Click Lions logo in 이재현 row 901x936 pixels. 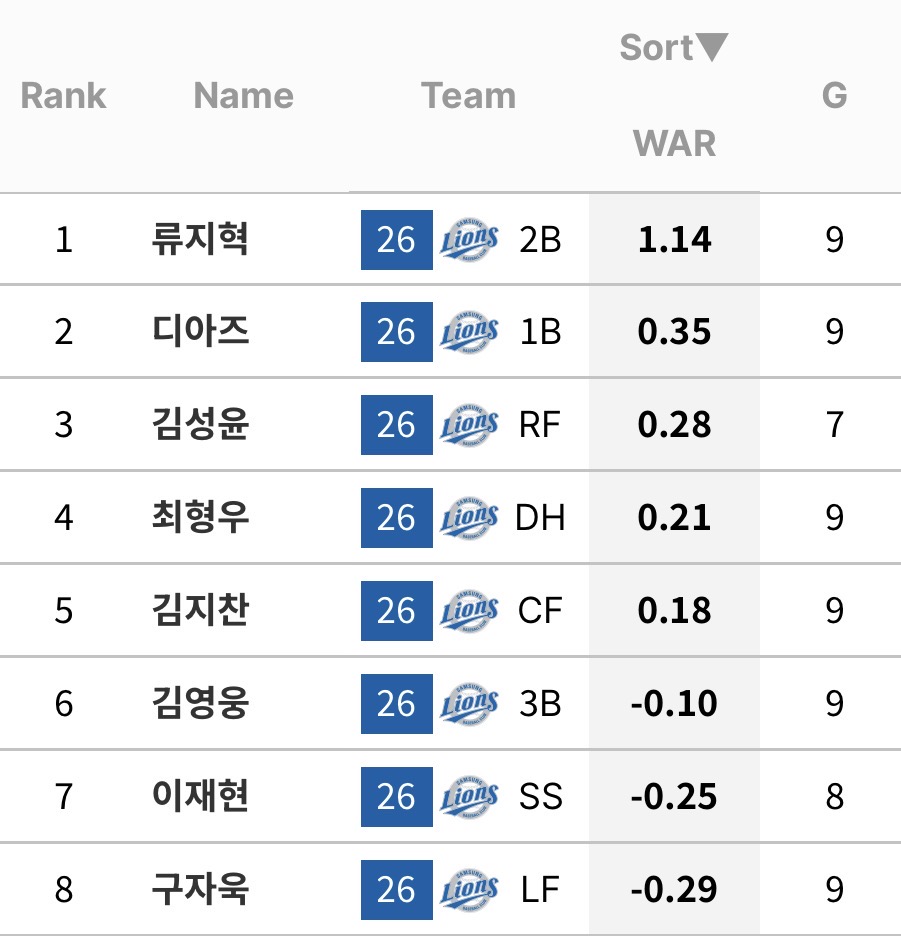(469, 797)
